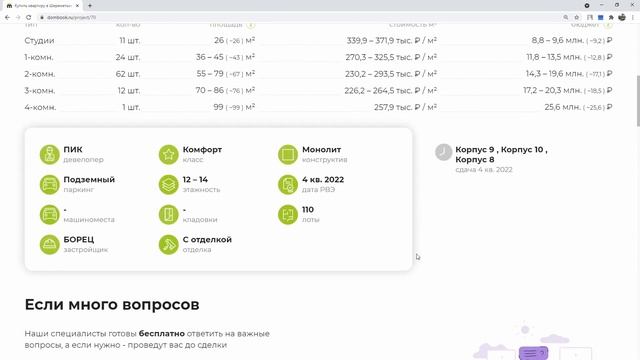
Task: Click the 4-комн. row label
Action: click(40, 107)
